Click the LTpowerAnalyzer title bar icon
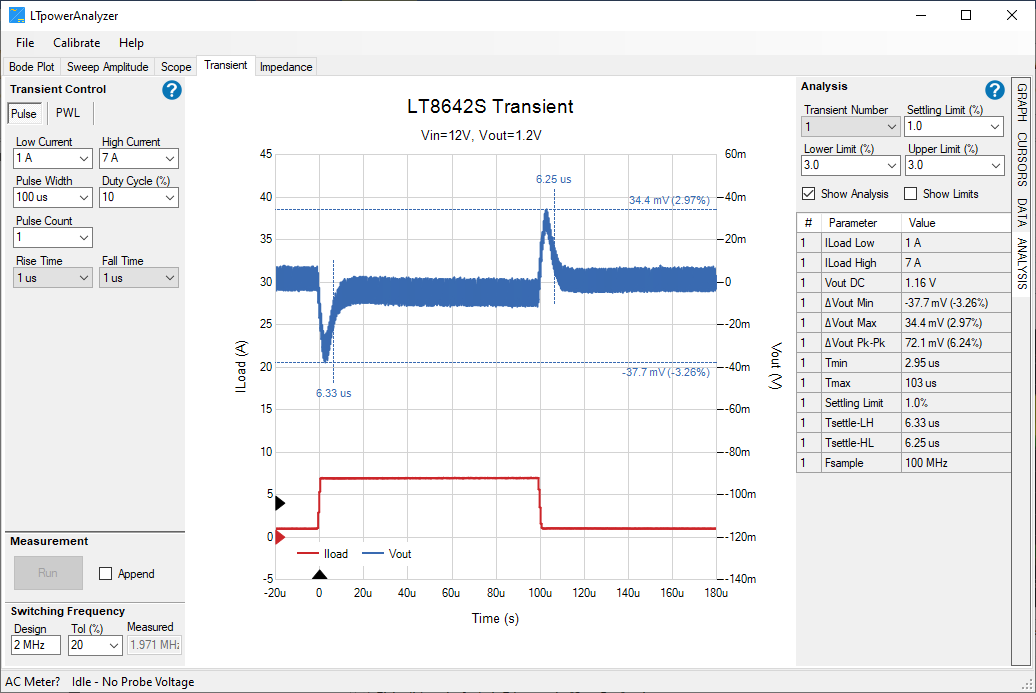Screen dimensions: 1036x693 14,15
